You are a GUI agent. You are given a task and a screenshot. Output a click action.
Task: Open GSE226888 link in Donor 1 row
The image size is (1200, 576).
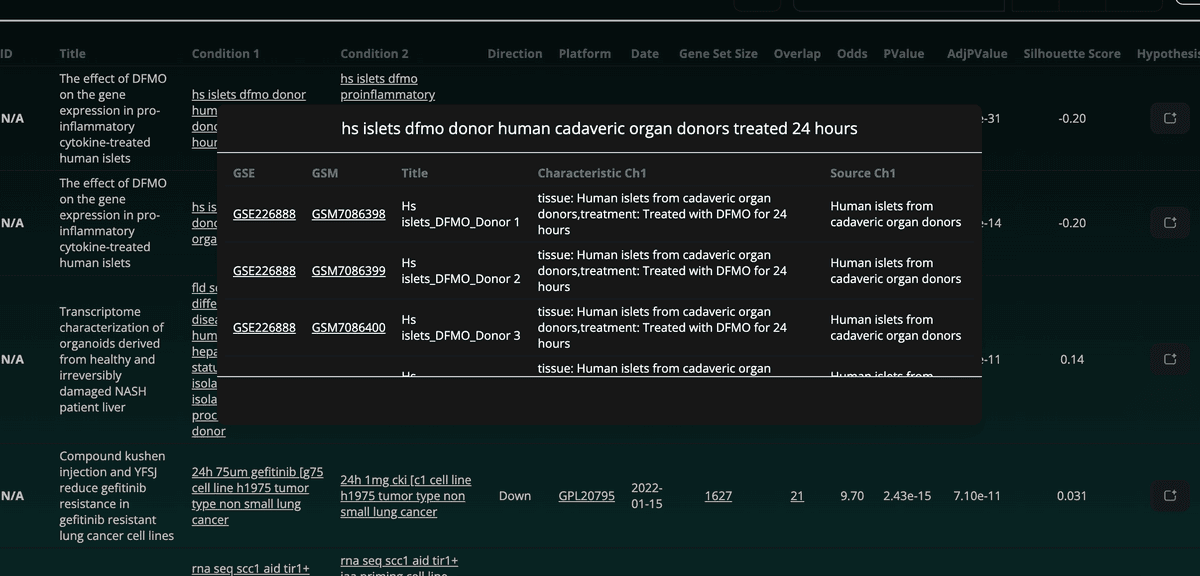tap(264, 214)
